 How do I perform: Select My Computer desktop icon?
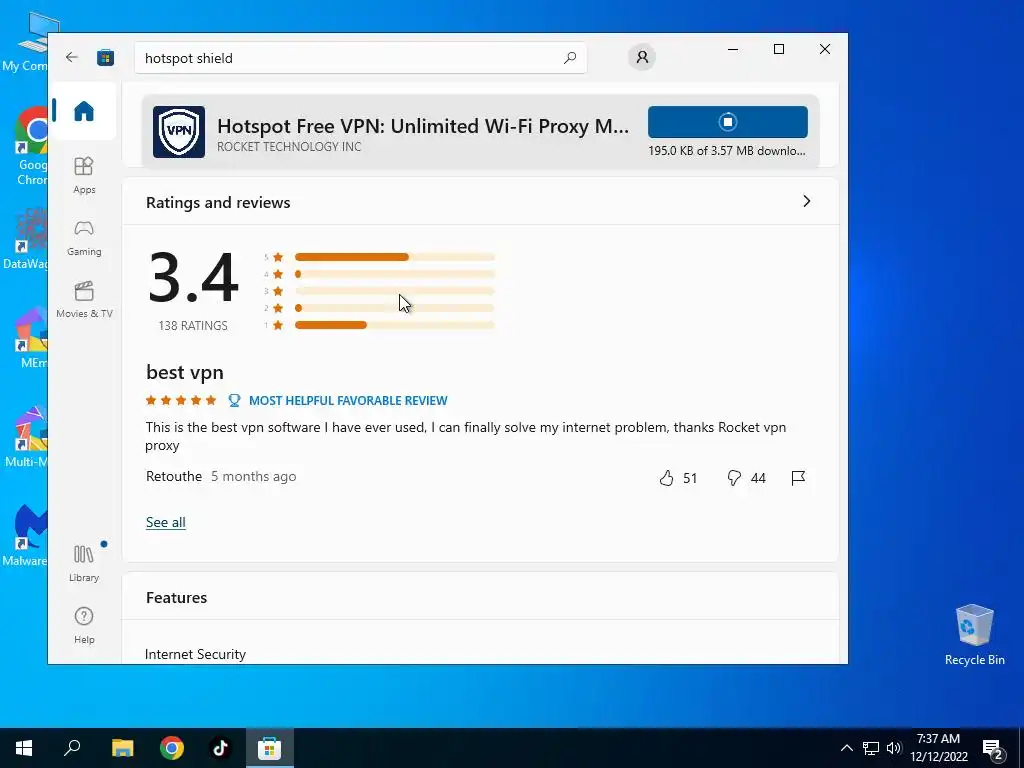coord(25,43)
